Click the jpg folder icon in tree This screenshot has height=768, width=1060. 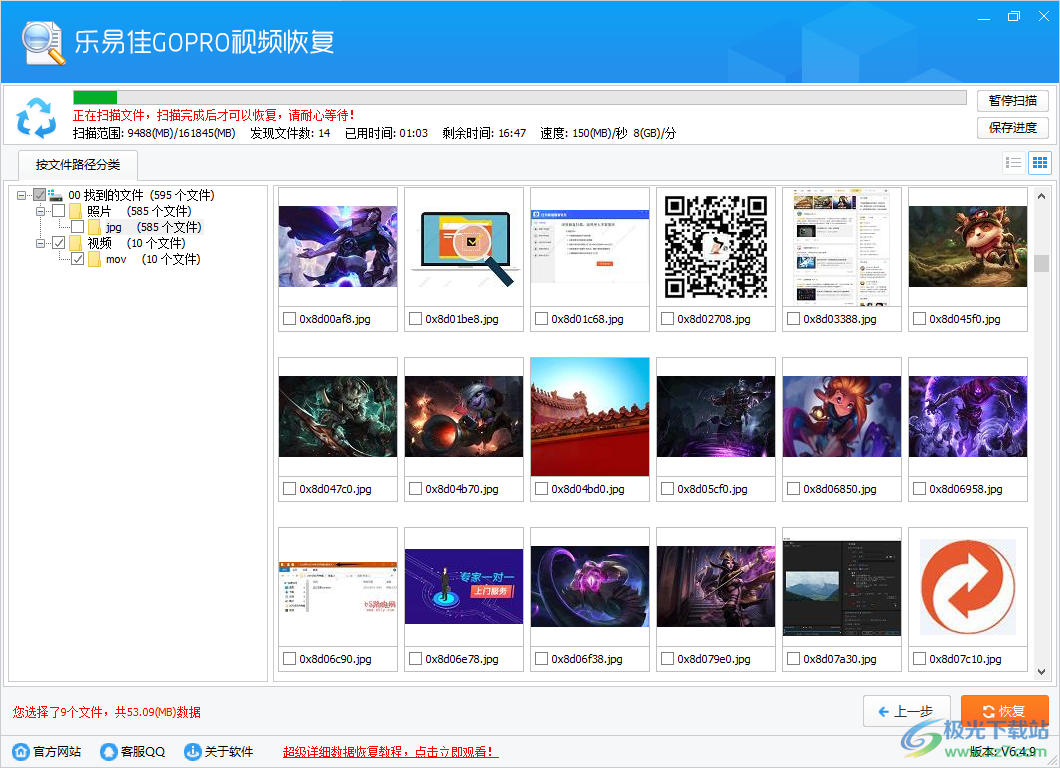coord(94,227)
